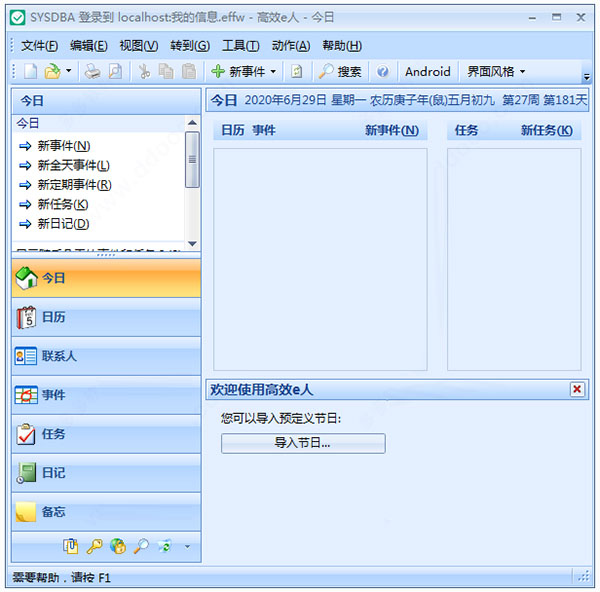This screenshot has width=600, height=592.
Task: Open the 帮助(H) menu
Action: (x=342, y=46)
